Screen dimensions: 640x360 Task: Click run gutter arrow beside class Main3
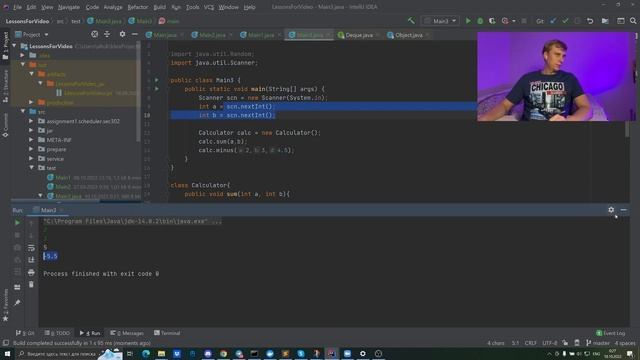point(157,80)
